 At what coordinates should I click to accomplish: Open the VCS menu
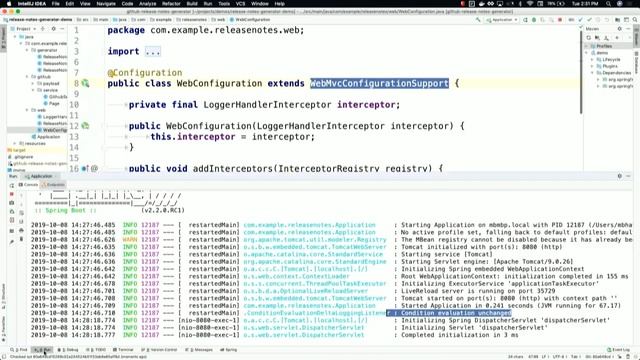tap(240, 4)
